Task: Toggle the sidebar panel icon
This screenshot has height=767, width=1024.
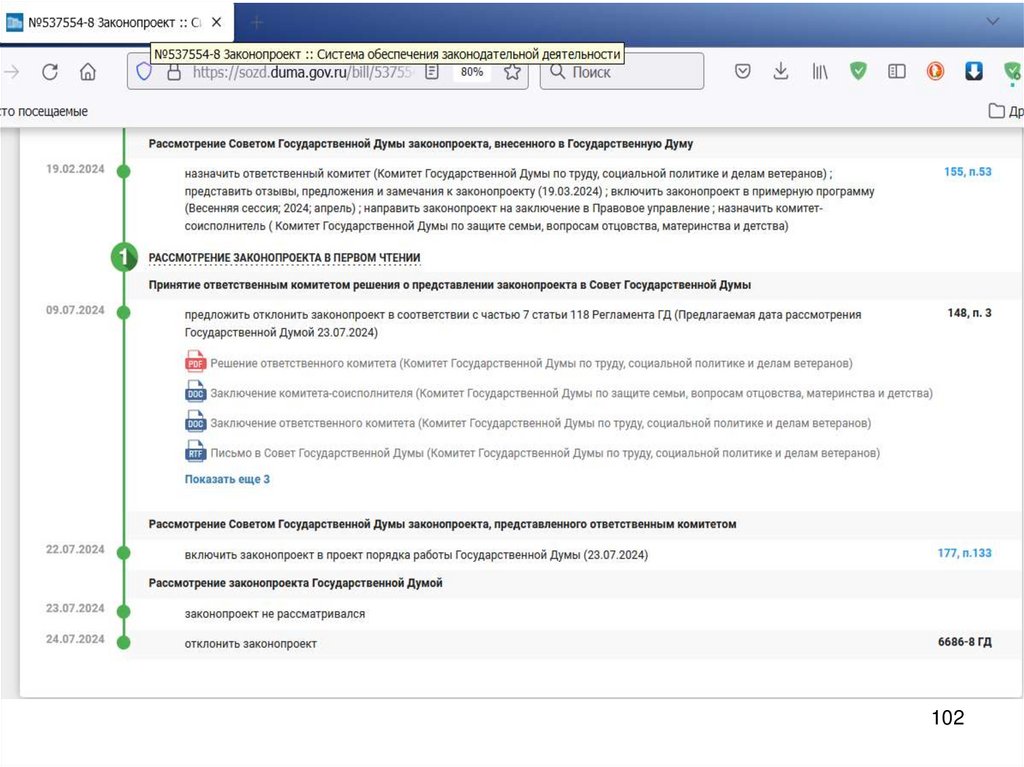Action: click(897, 71)
